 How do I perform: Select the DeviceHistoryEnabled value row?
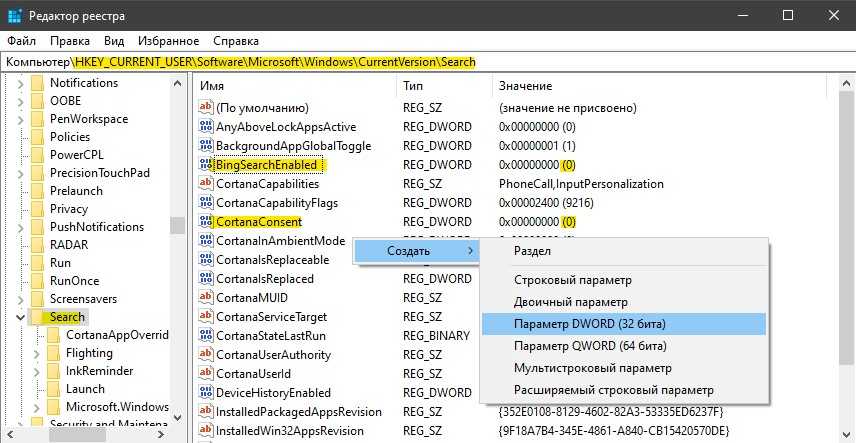coord(273,393)
